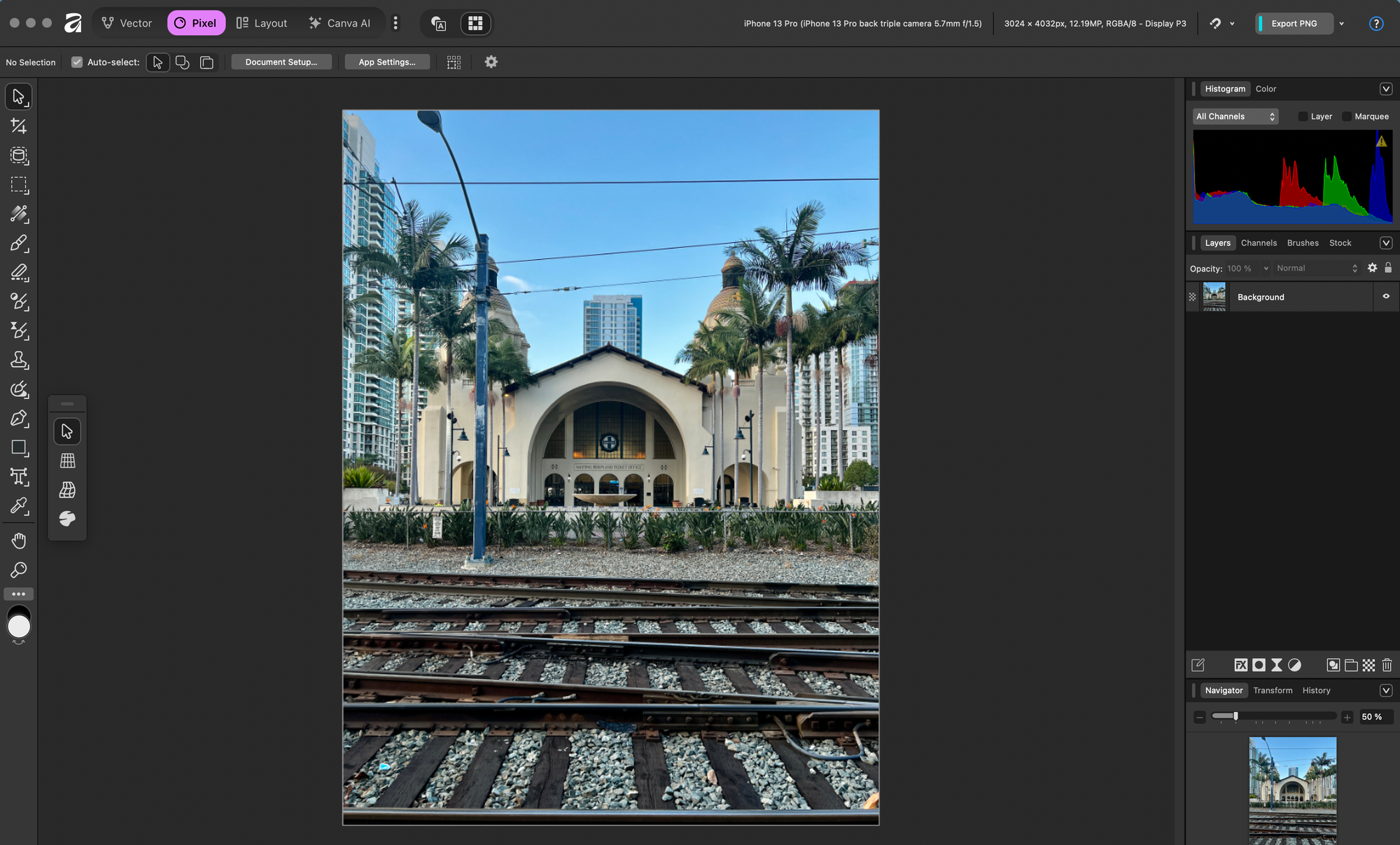The width and height of the screenshot is (1400, 845).
Task: Click the delete layer trash icon
Action: point(1387,665)
